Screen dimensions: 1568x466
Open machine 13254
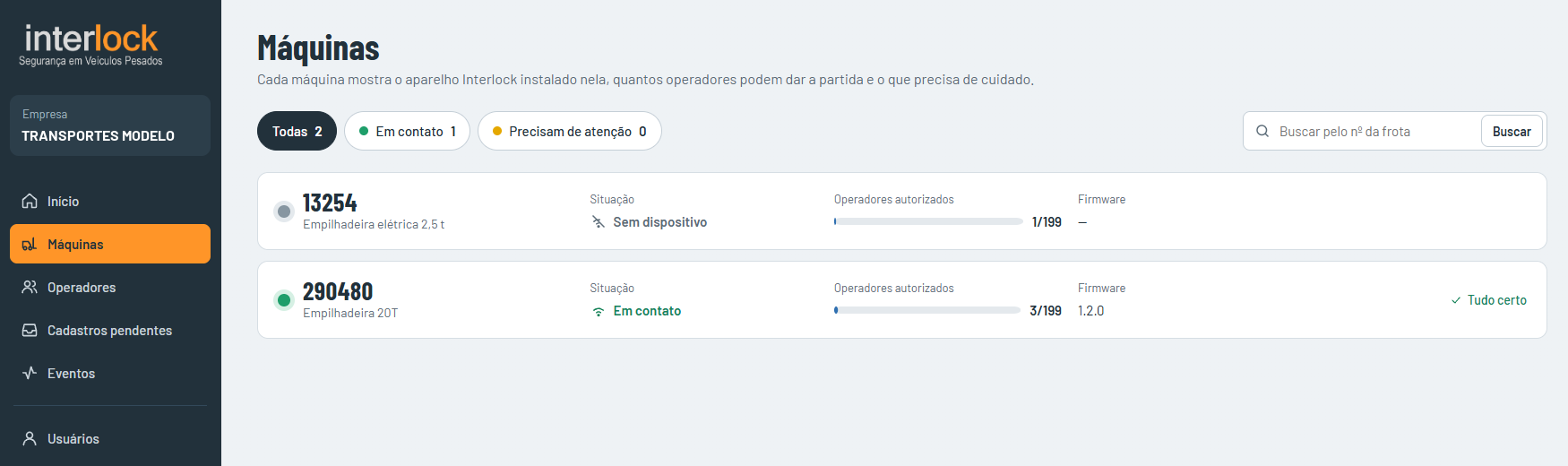(901, 211)
